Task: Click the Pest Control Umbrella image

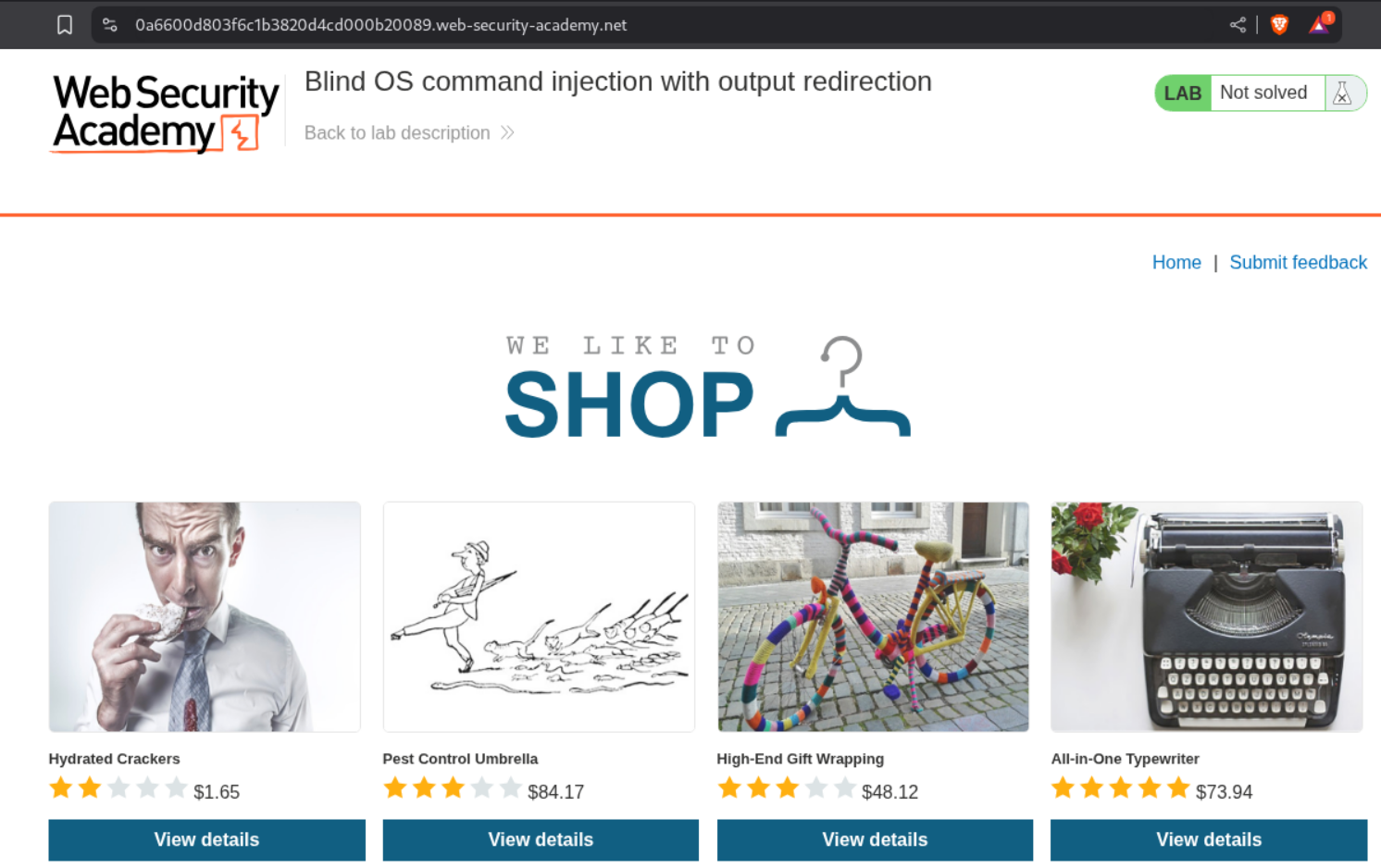Action: (539, 616)
